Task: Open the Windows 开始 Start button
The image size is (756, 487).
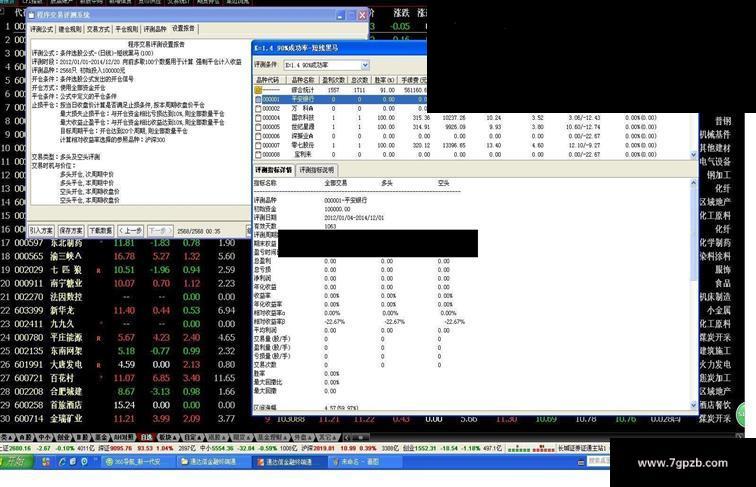Action: [16, 461]
